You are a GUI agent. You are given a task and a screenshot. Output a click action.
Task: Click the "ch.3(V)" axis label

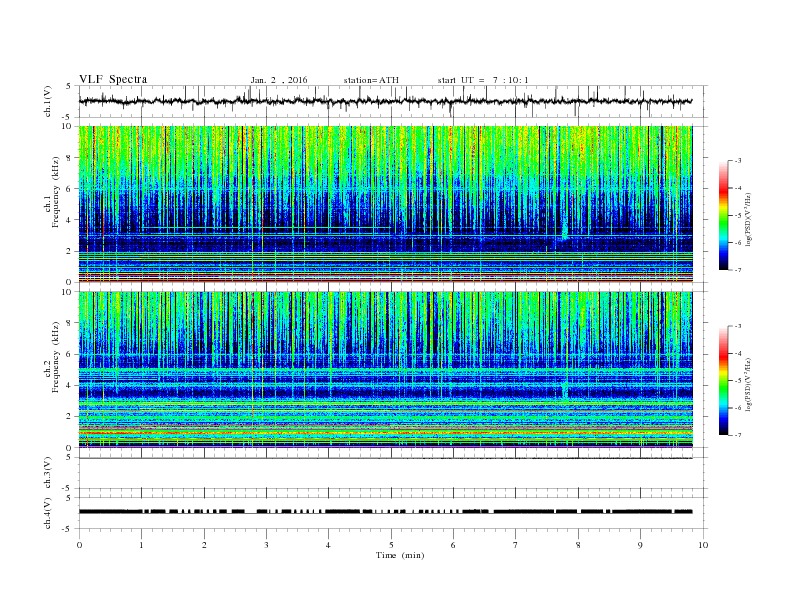(x=48, y=473)
